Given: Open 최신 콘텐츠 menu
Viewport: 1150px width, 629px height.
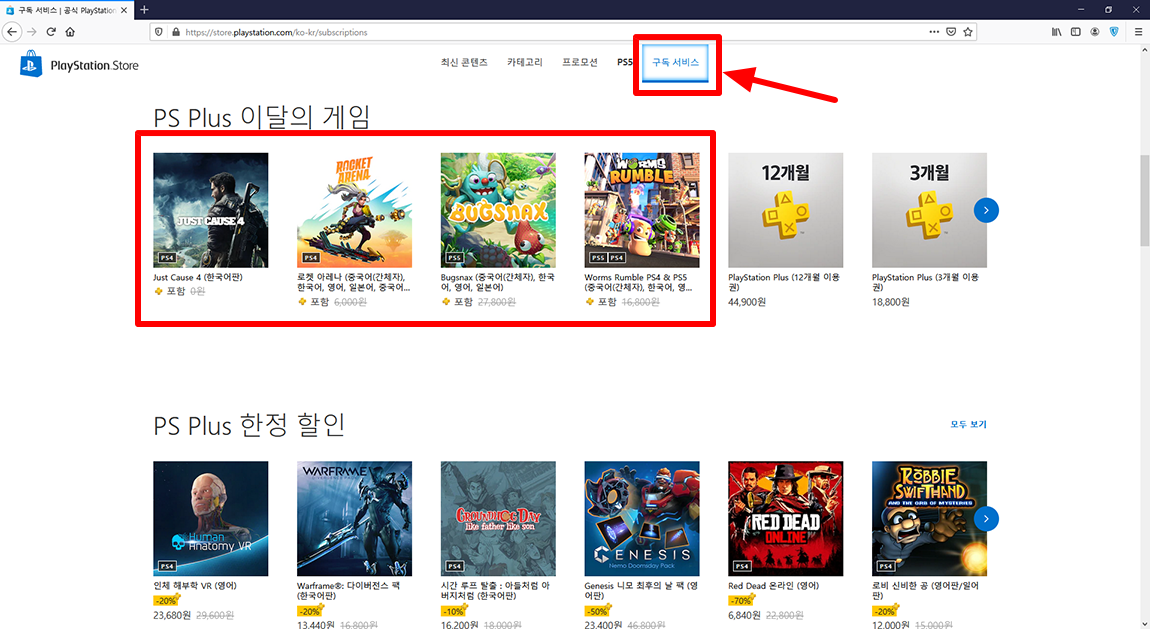Looking at the screenshot, I should tap(464, 62).
